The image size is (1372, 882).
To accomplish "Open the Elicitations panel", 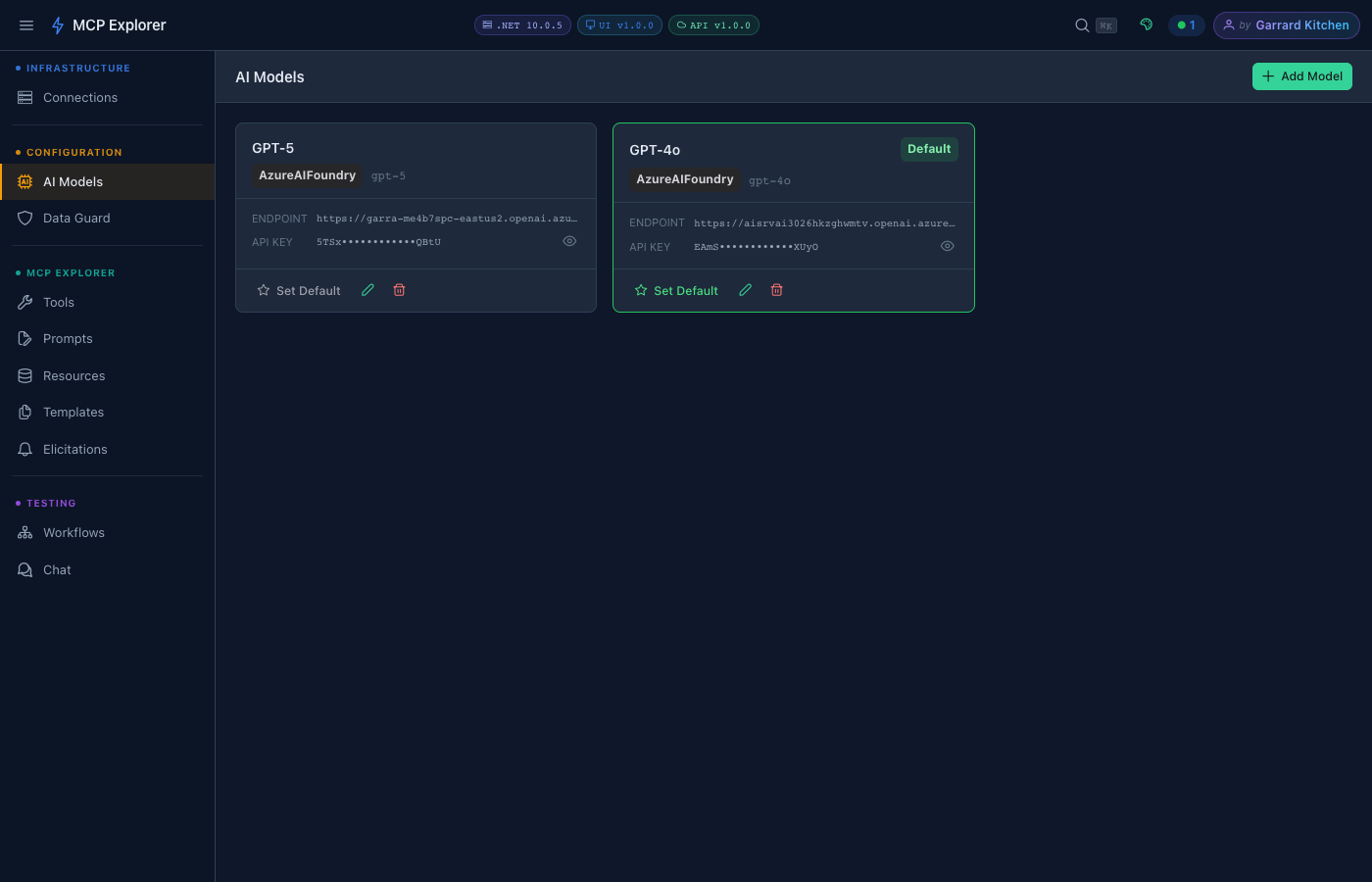I will coord(75,449).
